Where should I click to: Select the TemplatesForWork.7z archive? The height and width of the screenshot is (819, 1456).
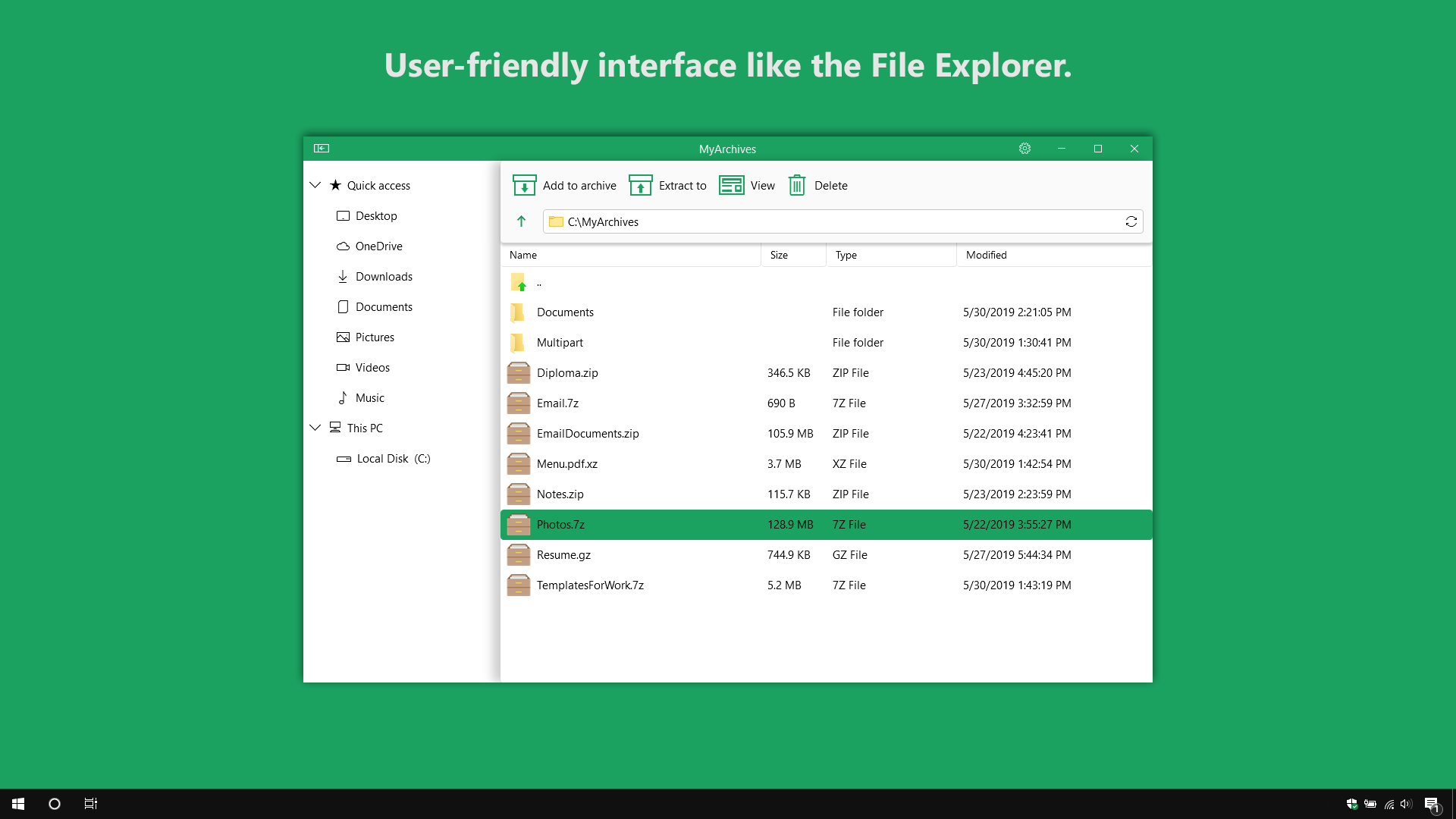(x=590, y=585)
